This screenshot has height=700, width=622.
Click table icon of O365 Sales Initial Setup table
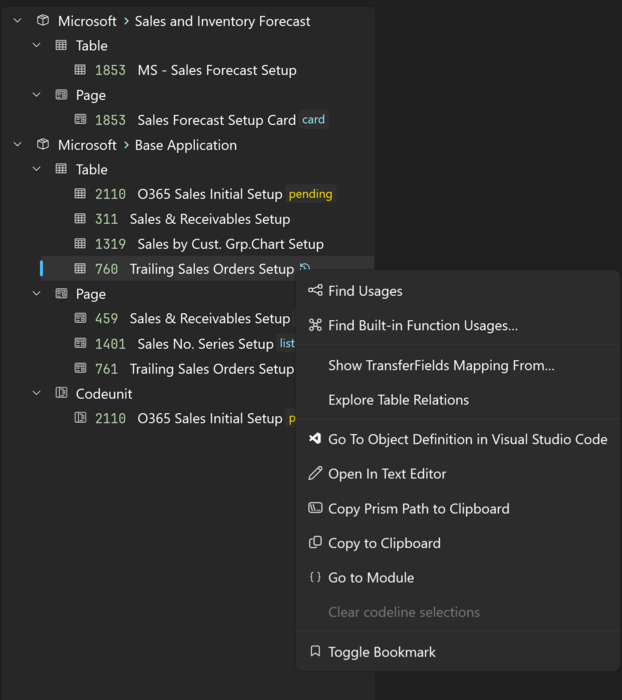pyautogui.click(x=80, y=194)
